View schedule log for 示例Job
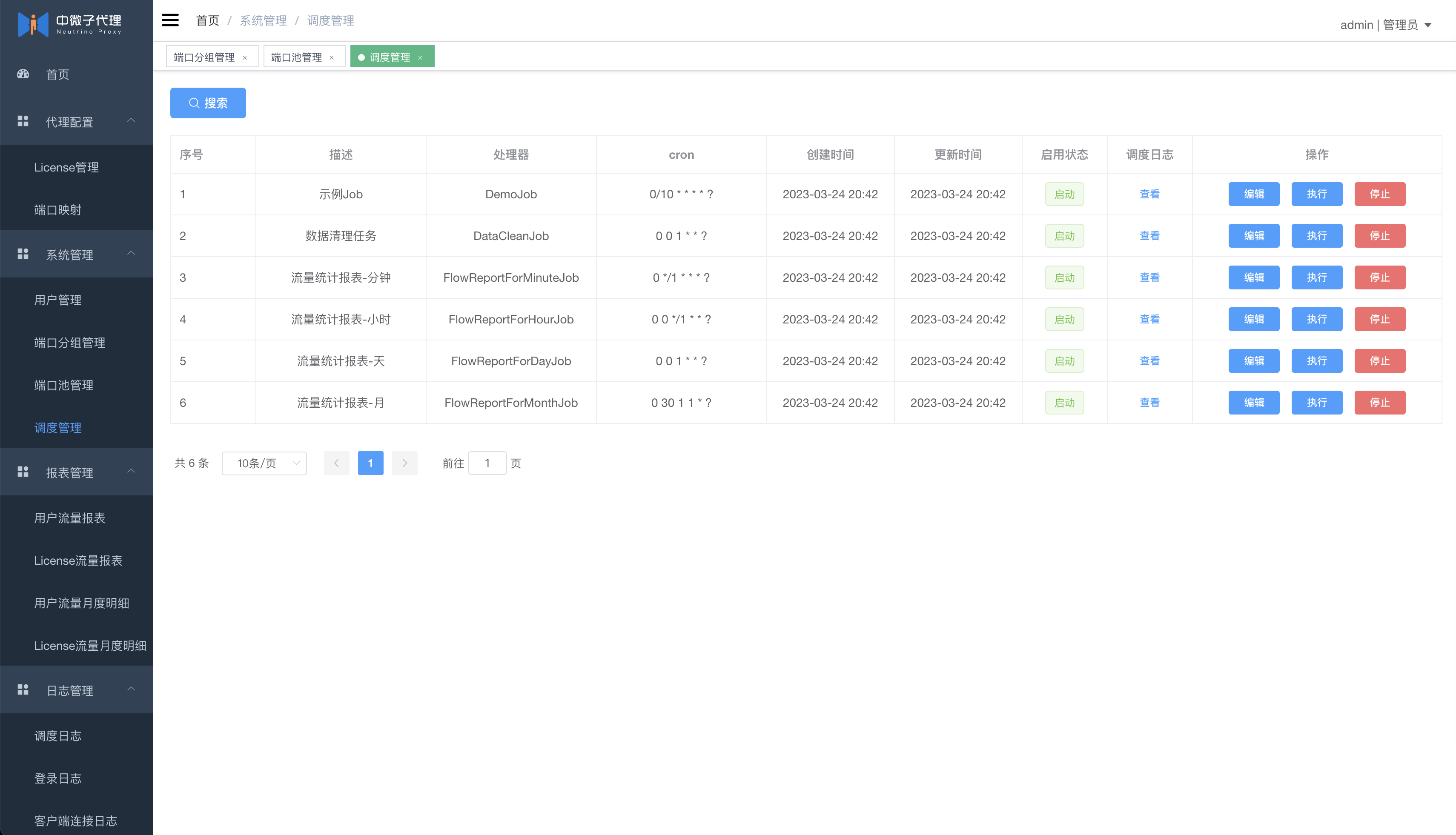Image resolution: width=1456 pixels, height=835 pixels. coord(1149,194)
